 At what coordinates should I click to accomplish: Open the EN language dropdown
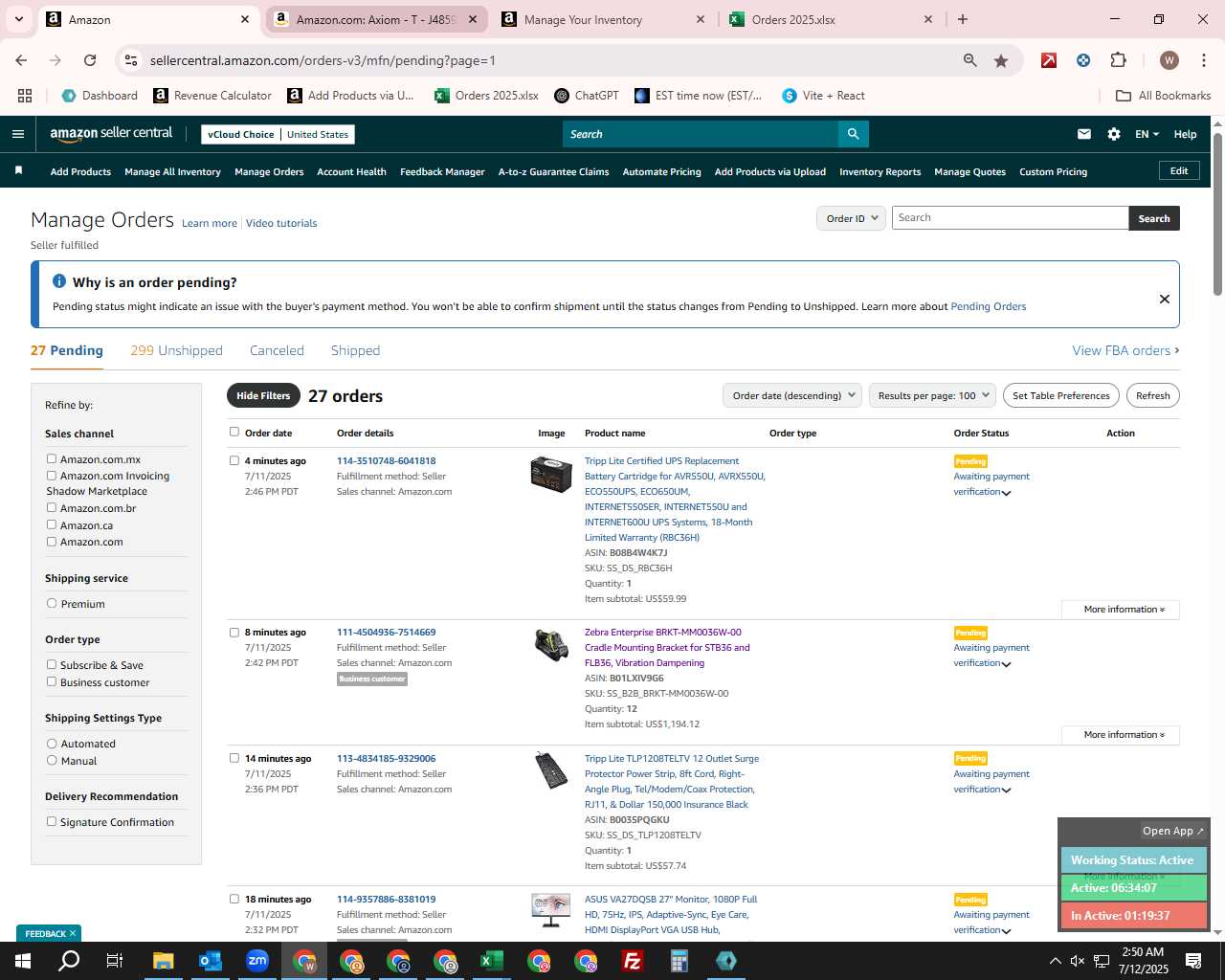point(1147,134)
